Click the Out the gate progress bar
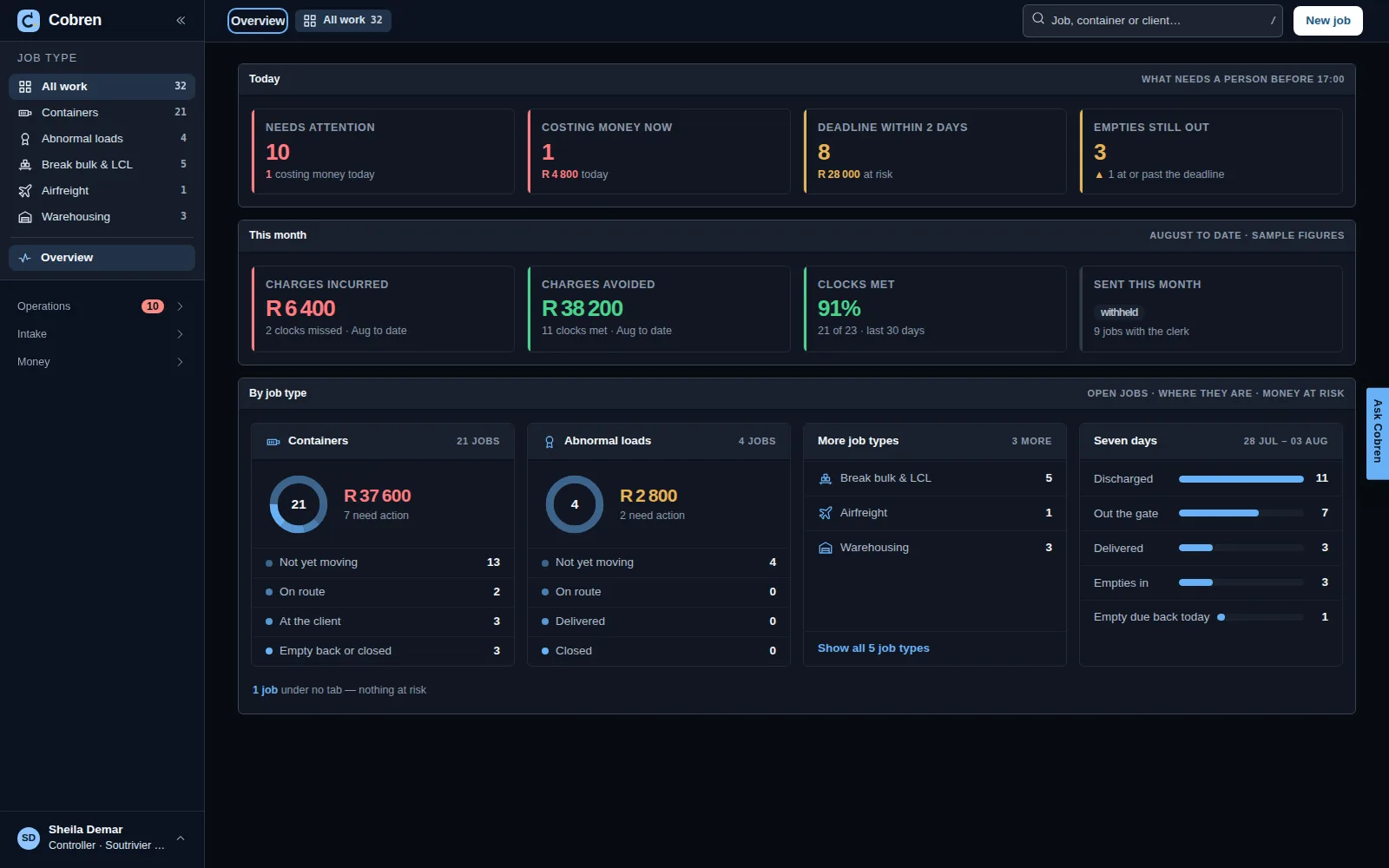The height and width of the screenshot is (868, 1389). click(x=1241, y=513)
